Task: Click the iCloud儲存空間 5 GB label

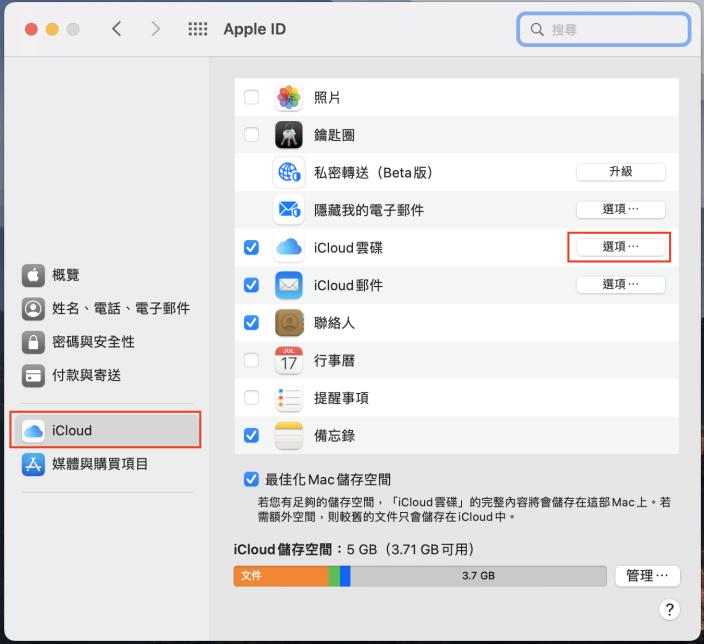Action: (354, 550)
